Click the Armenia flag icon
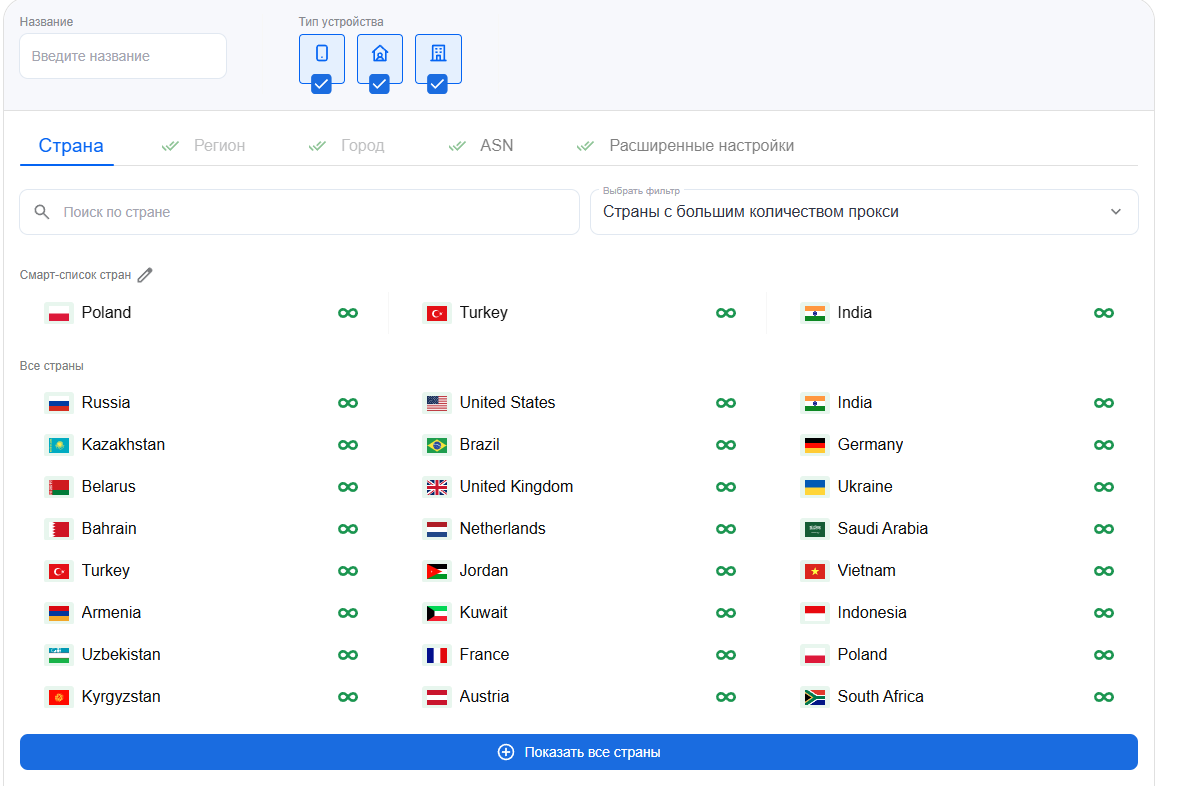Viewport: 1177px width, 786px height. [x=59, y=614]
